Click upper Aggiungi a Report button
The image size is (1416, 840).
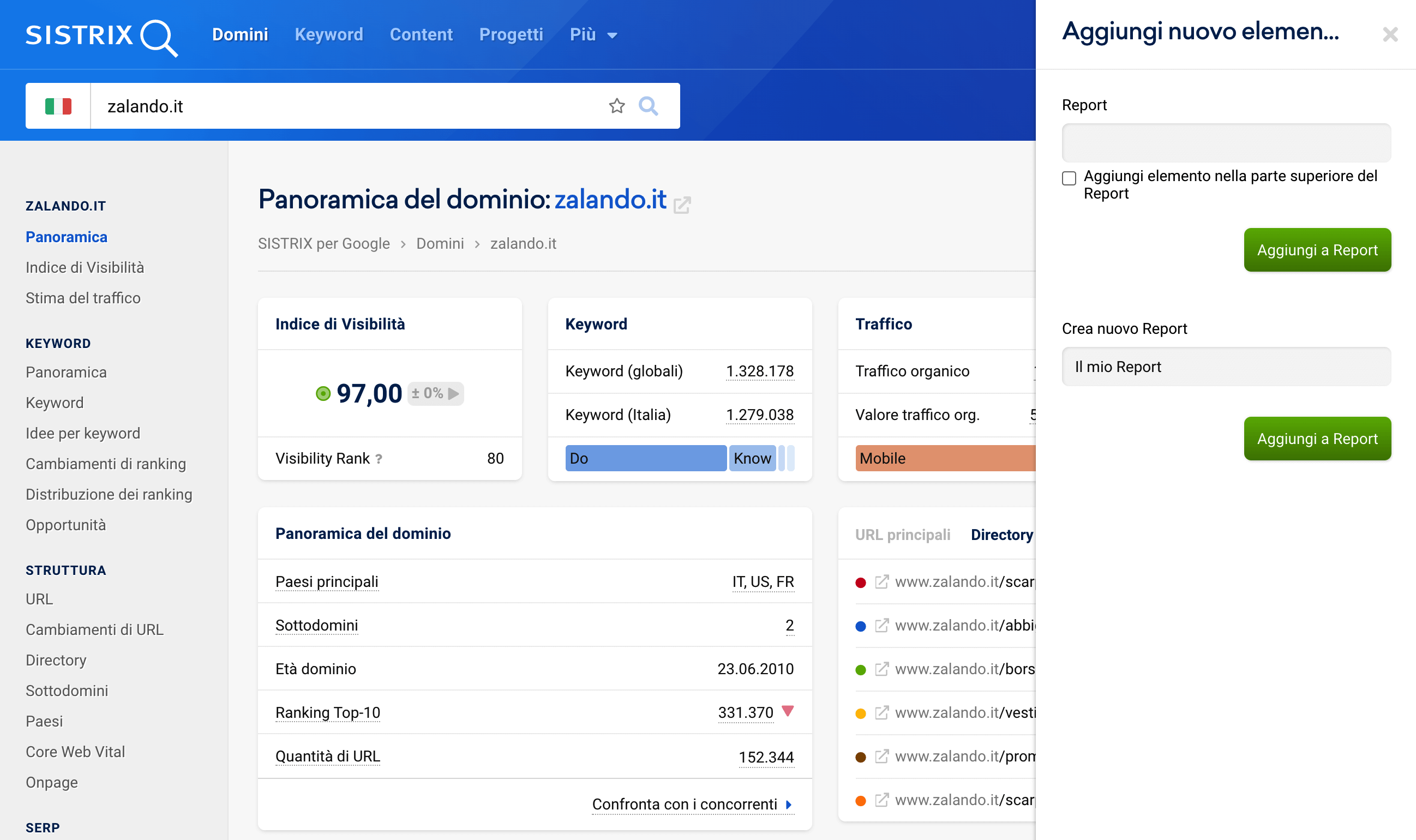click(x=1317, y=250)
